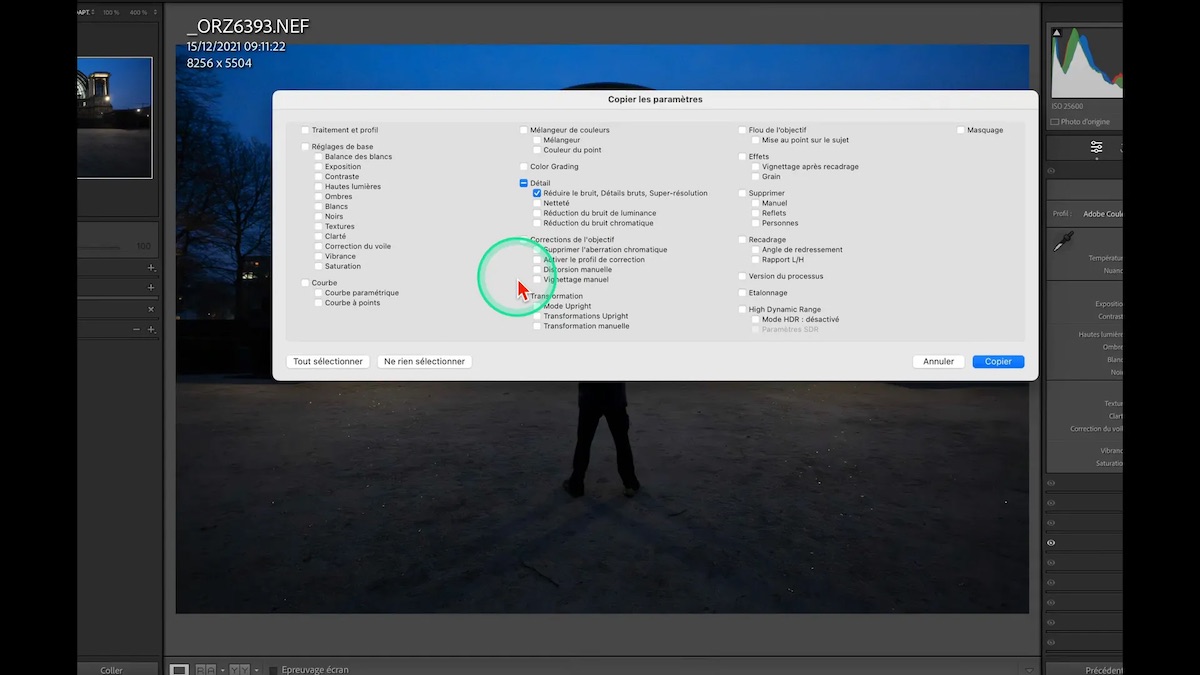Check the Mélangeur de couleurs group
The height and width of the screenshot is (675, 1200).
(x=523, y=130)
